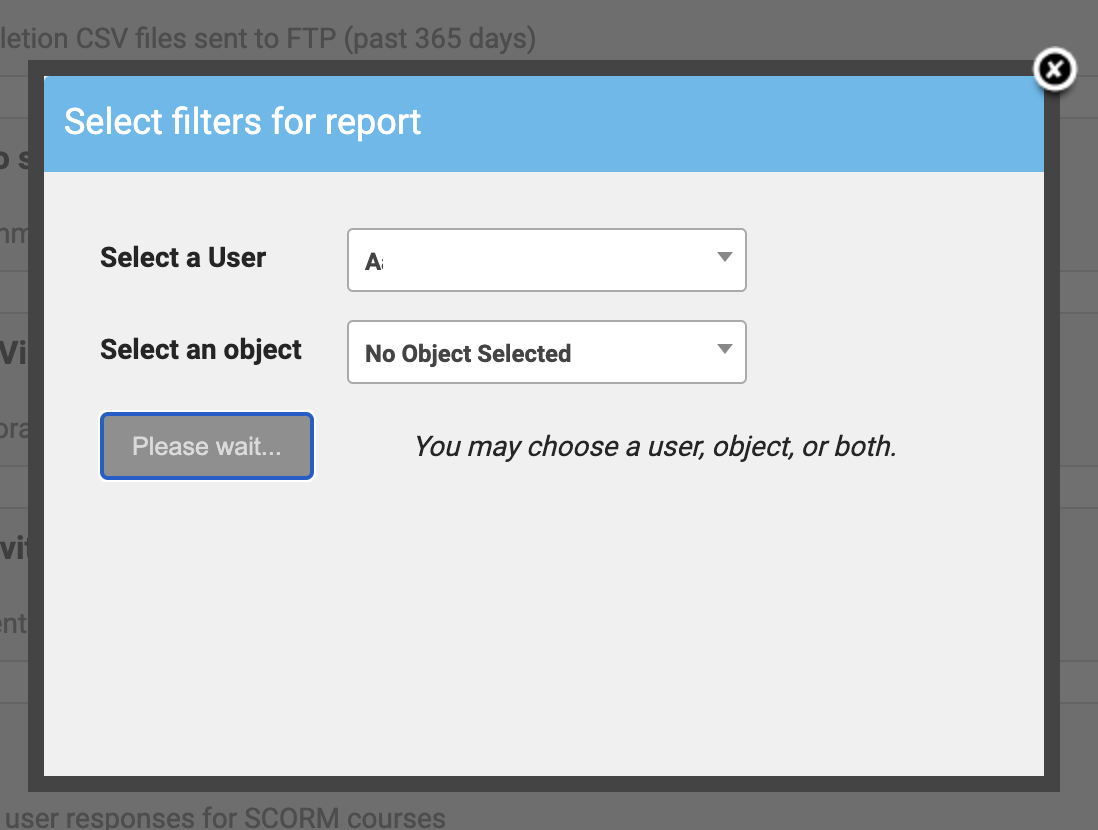Open the Select a User dropdown
The width and height of the screenshot is (1098, 830).
tap(547, 260)
